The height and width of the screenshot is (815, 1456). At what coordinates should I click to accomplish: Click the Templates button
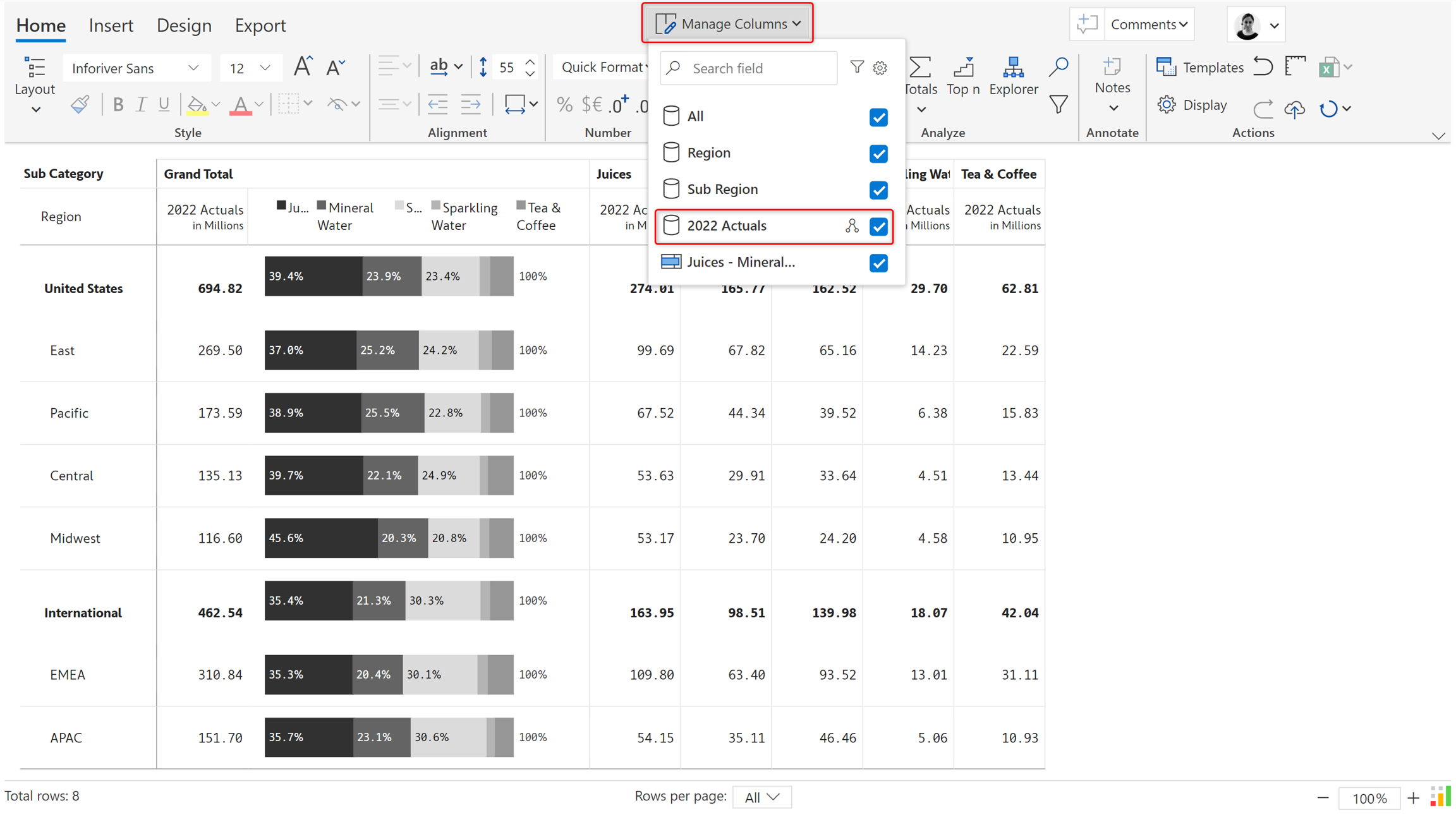[1199, 67]
